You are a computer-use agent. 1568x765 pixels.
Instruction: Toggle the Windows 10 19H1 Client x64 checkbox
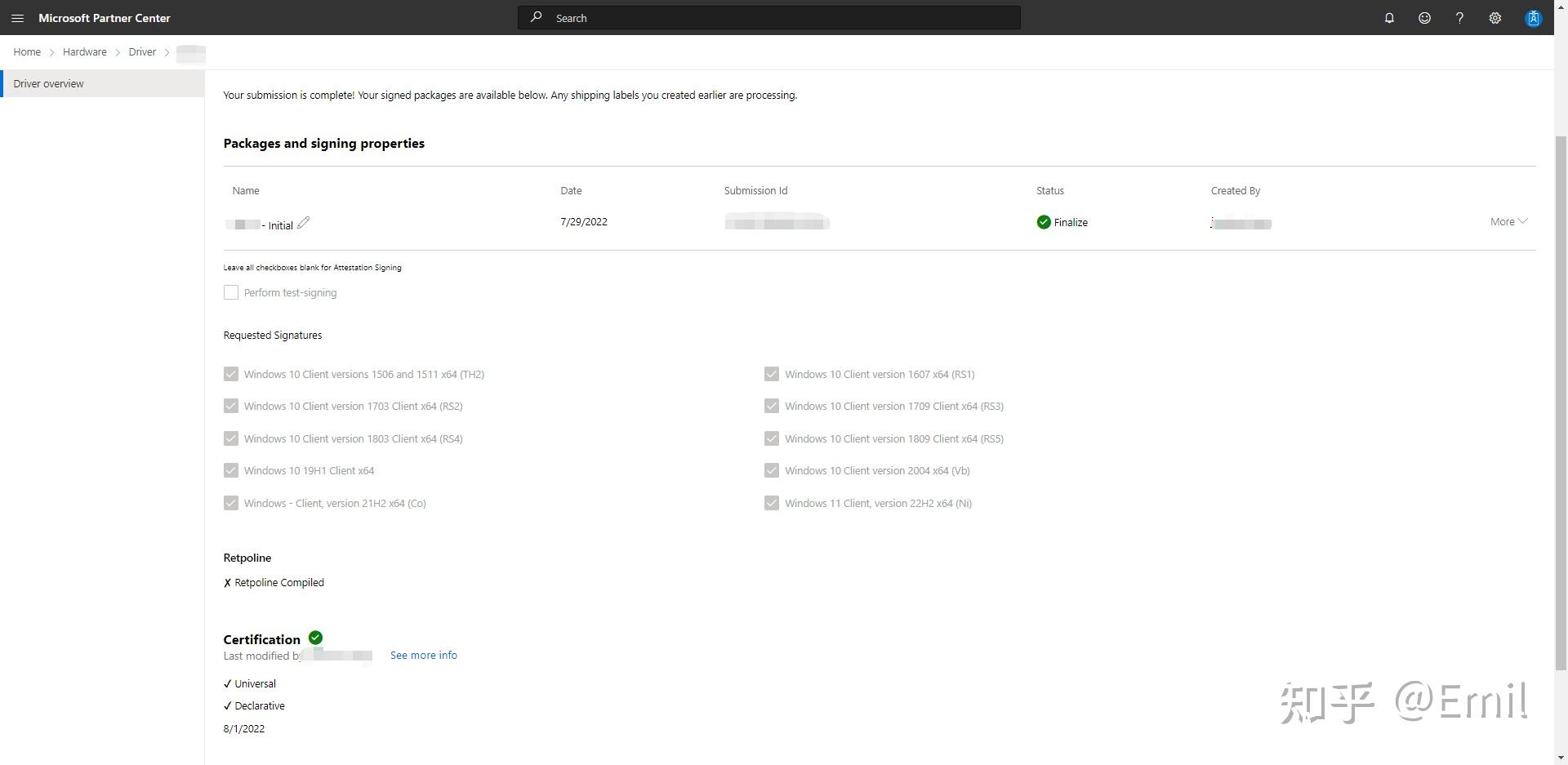231,470
